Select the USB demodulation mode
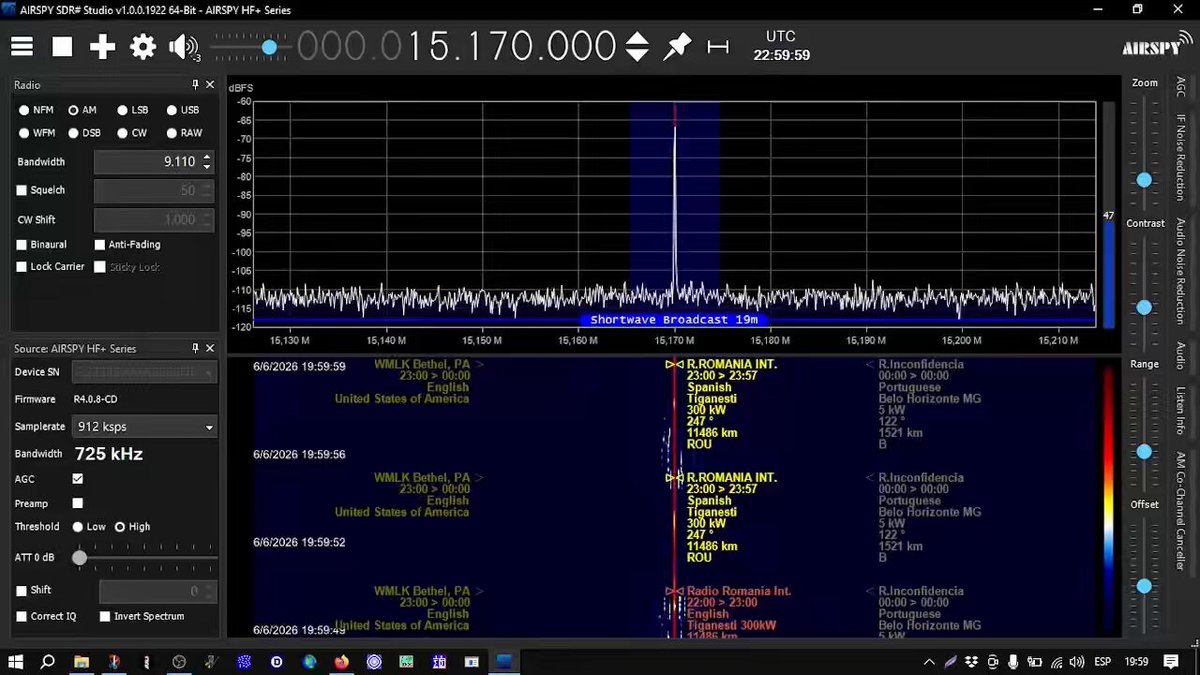 click(x=183, y=110)
